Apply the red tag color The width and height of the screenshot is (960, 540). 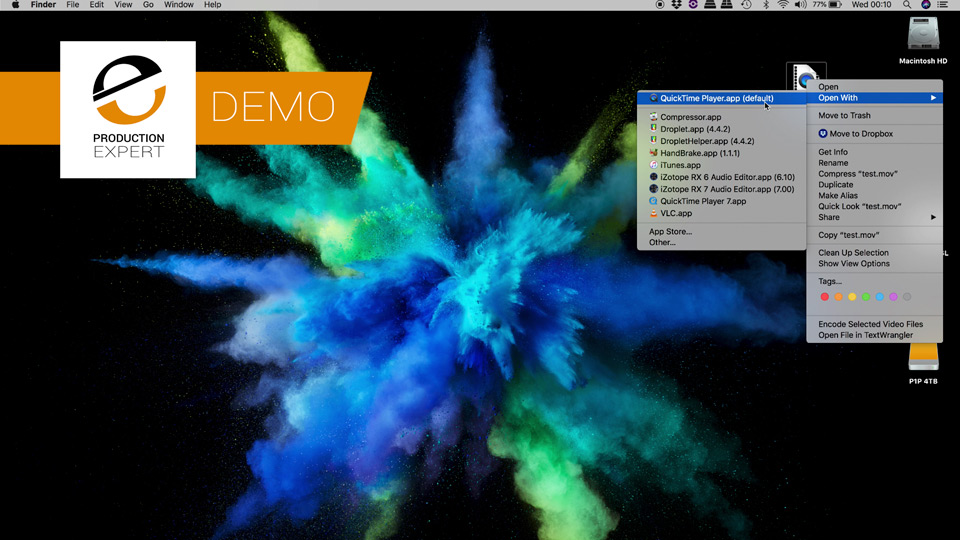(x=825, y=297)
